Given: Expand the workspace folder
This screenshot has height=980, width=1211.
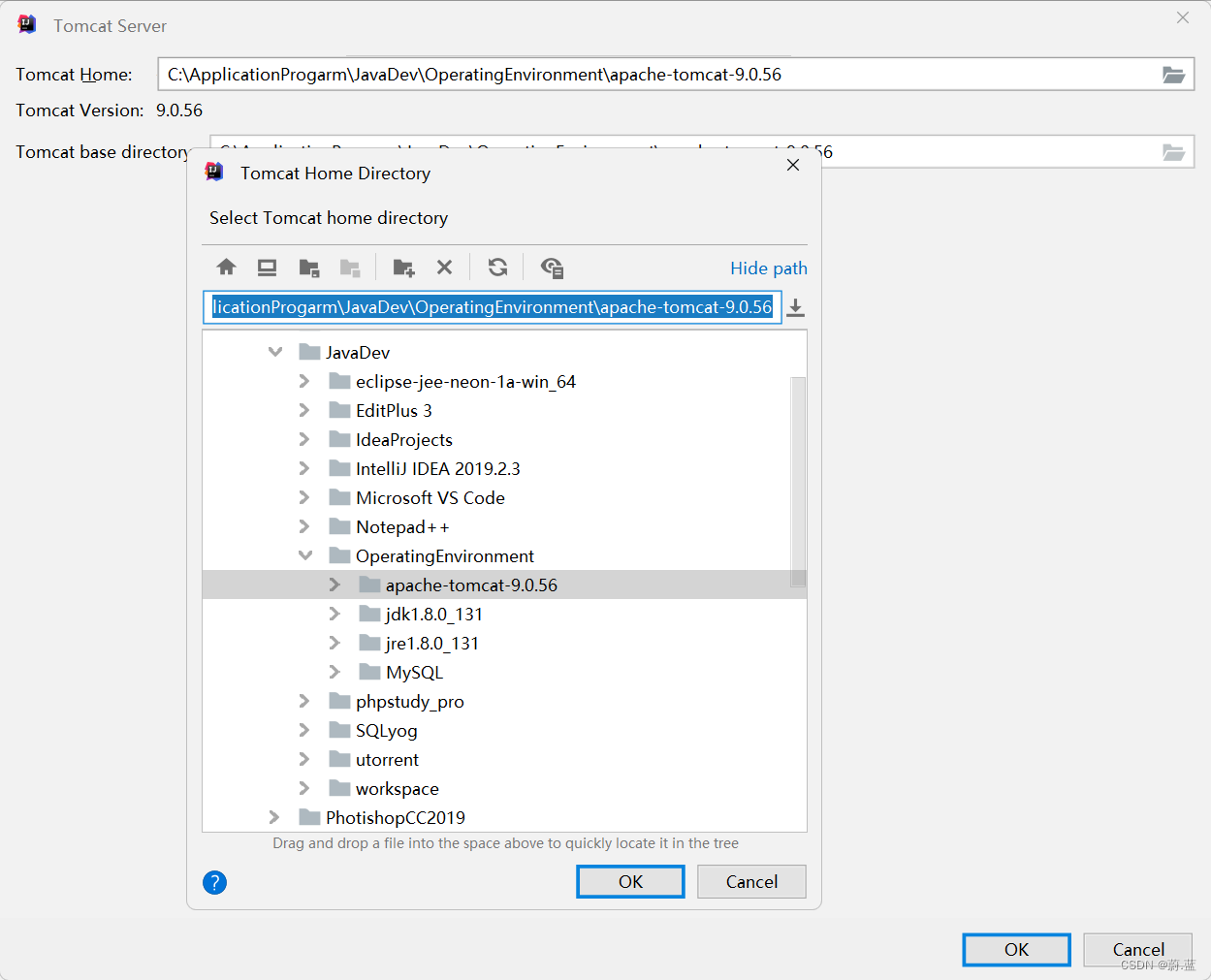Looking at the screenshot, I should (x=304, y=788).
